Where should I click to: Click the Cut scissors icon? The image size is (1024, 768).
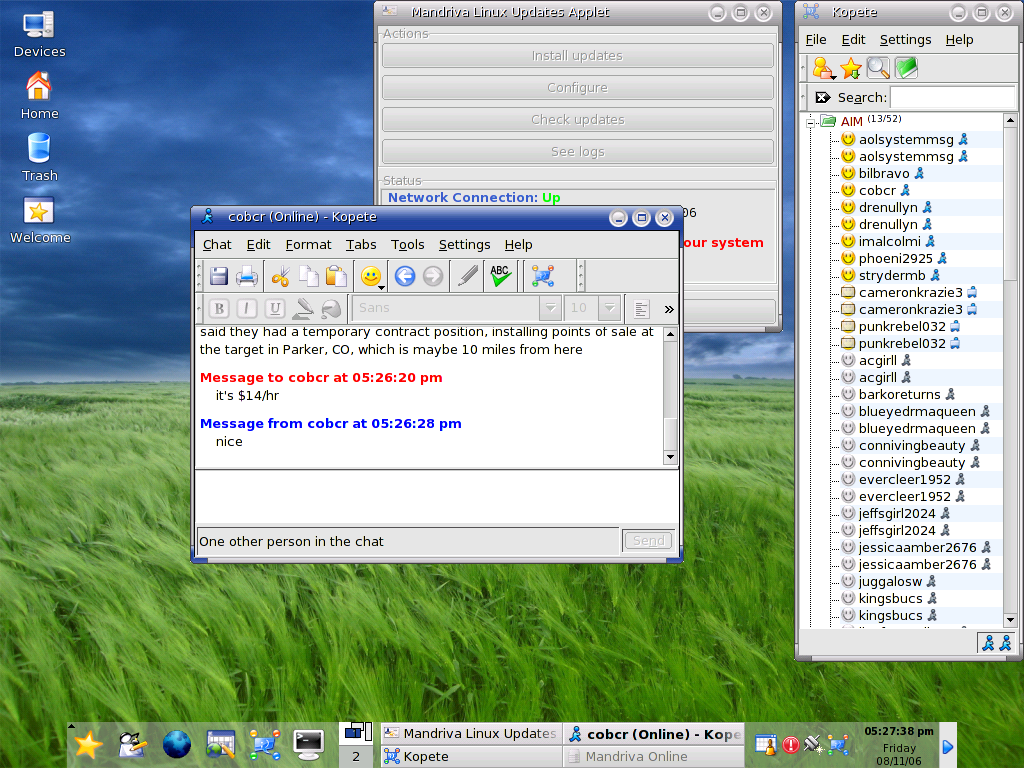tap(280, 276)
